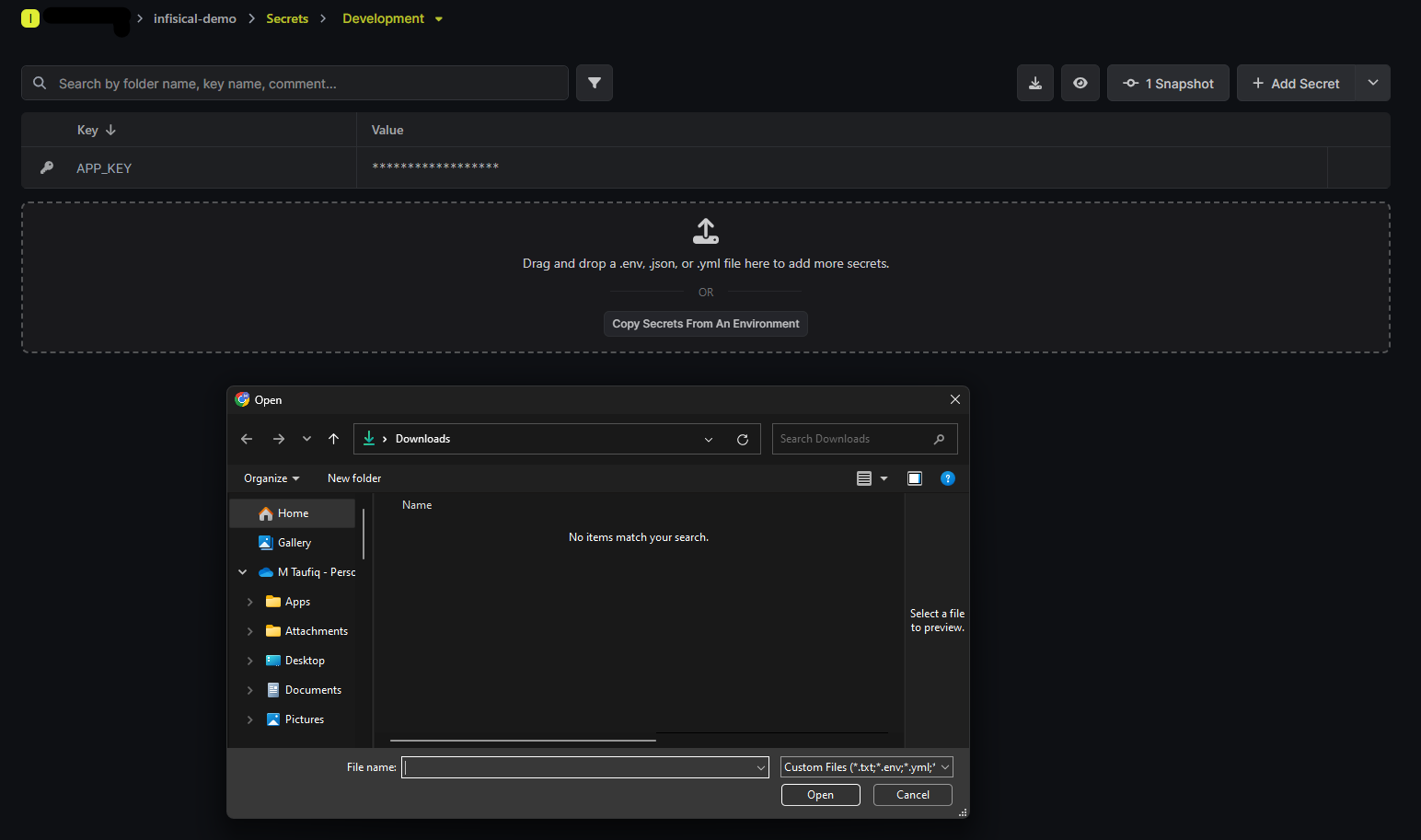
Task: Open the Custom Files type dropdown
Action: 866,767
